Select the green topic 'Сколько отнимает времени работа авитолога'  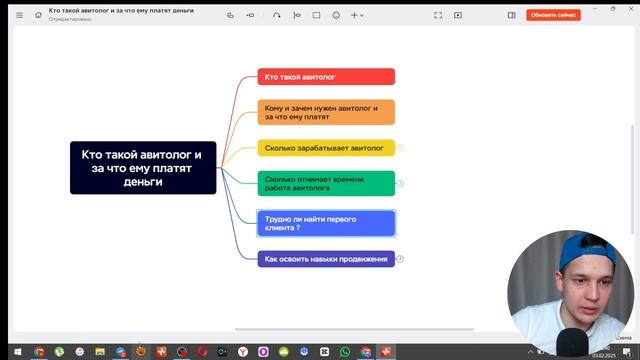[x=326, y=183]
